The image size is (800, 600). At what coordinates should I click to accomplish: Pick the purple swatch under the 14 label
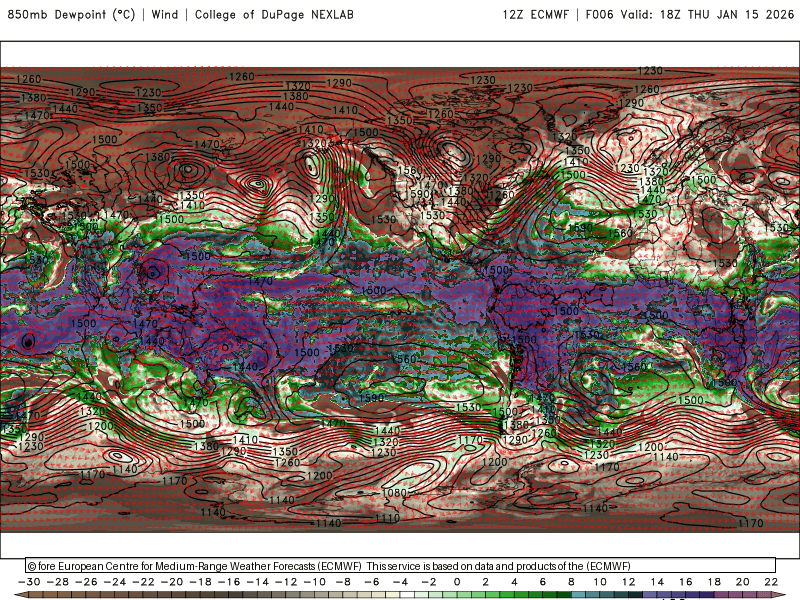664,596
